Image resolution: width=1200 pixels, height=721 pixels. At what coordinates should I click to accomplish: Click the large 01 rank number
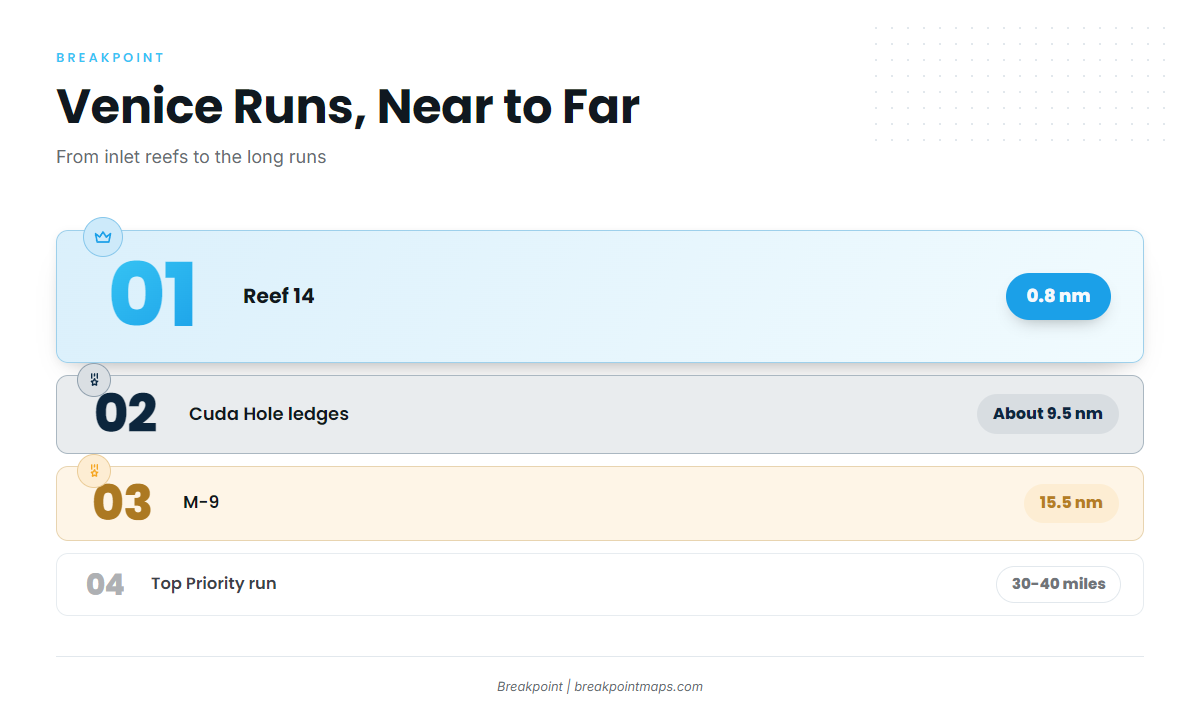click(x=152, y=296)
